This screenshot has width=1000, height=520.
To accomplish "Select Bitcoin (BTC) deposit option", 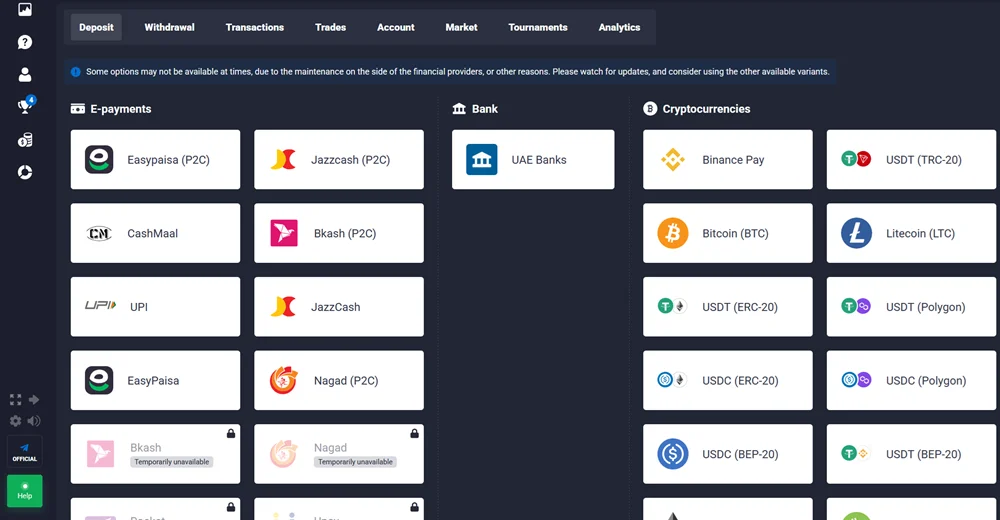I will pos(728,233).
